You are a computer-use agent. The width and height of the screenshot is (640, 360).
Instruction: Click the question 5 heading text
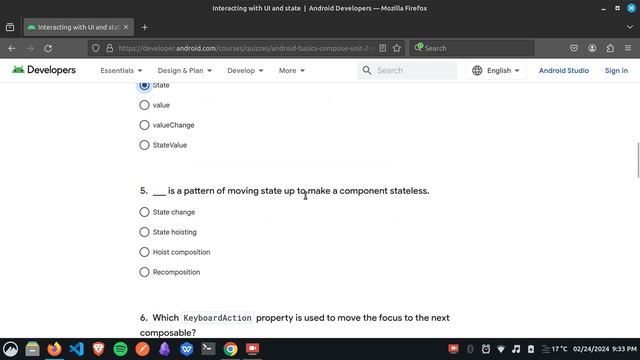[284, 191]
